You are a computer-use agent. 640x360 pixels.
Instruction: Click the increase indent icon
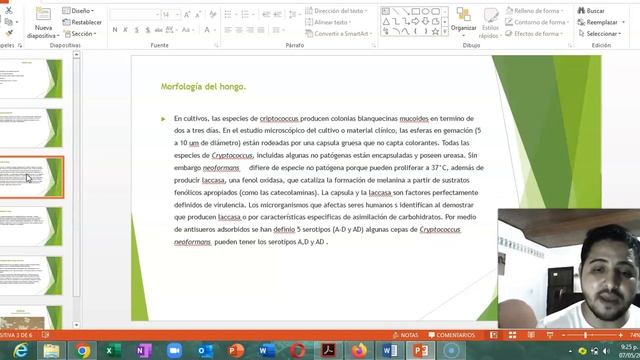[x=278, y=15]
